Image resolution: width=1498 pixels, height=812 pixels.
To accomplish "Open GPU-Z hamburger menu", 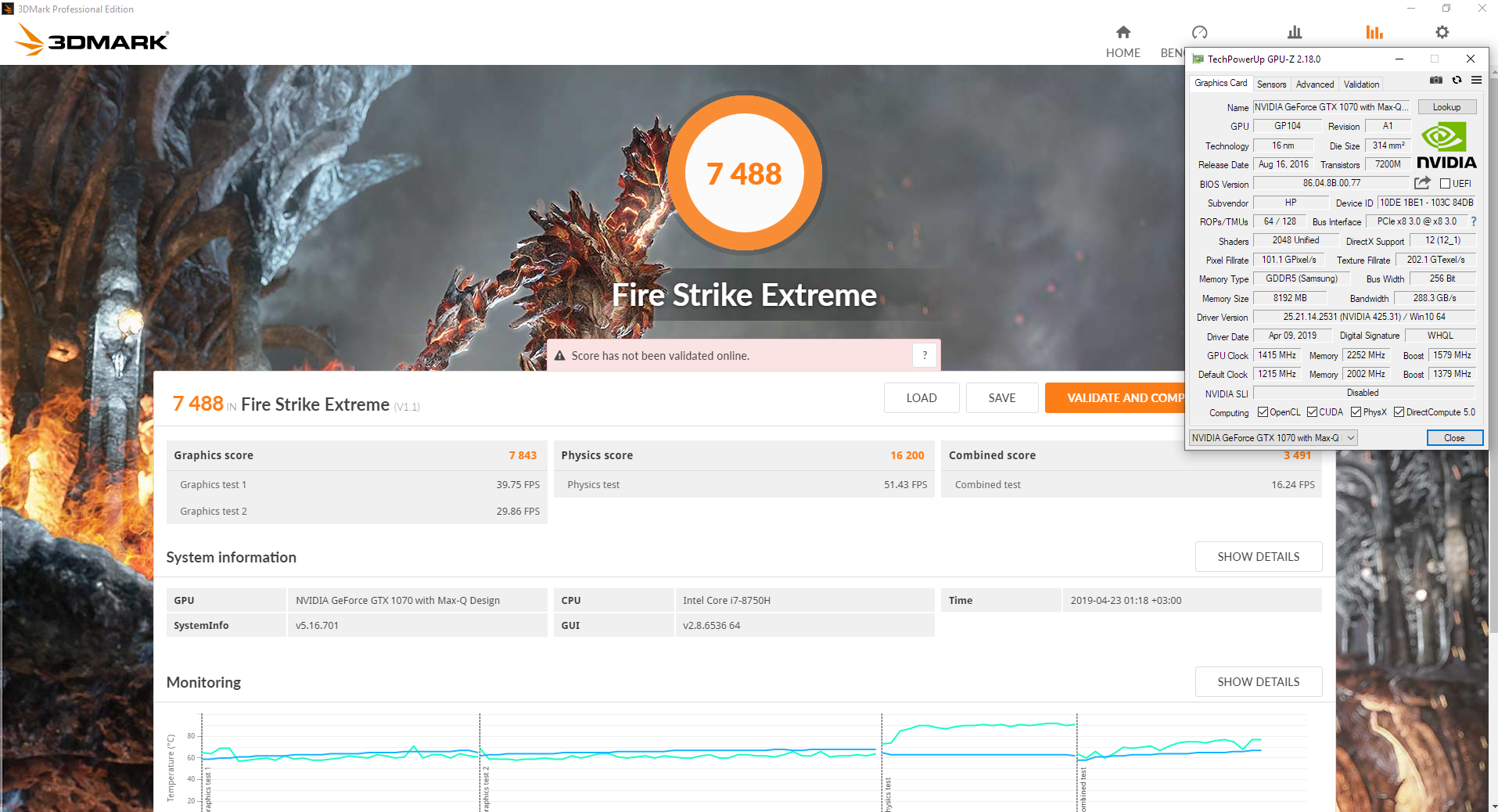I will click(1476, 80).
